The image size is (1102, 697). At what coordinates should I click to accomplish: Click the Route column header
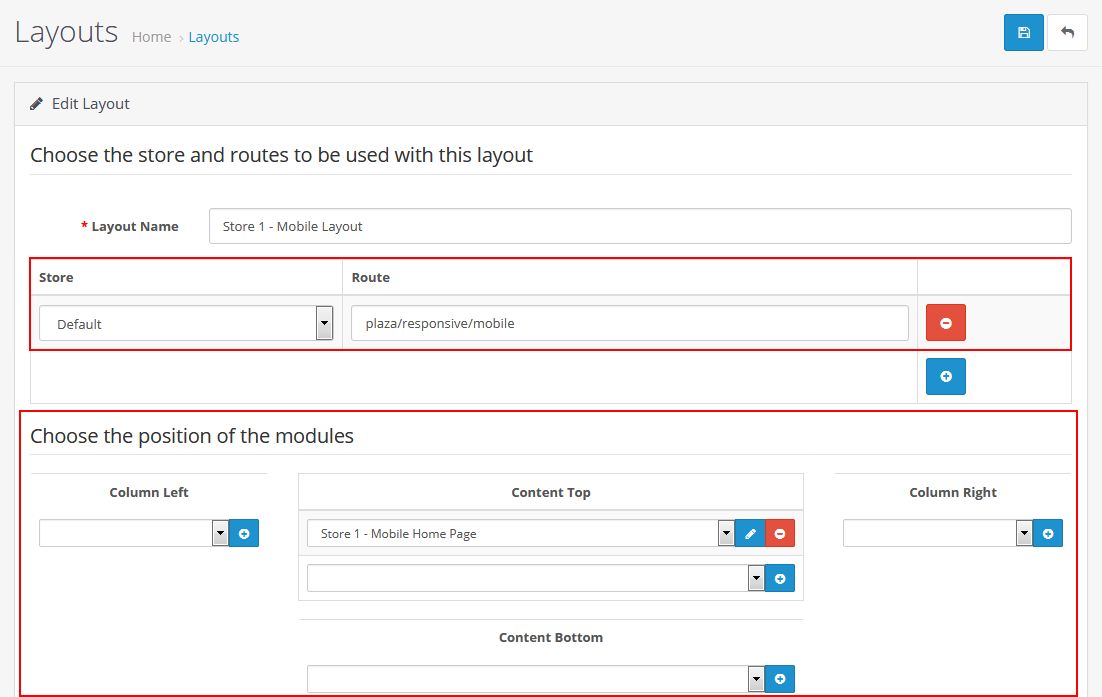(370, 278)
